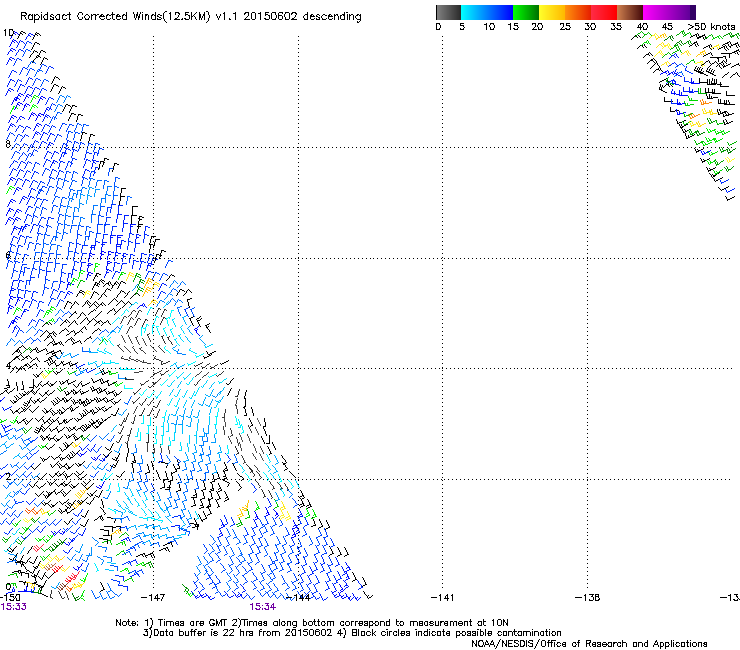Image resolution: width=740 pixels, height=650 pixels.
Task: Click the cyan 5-10 knots legend swatch
Action: click(474, 12)
